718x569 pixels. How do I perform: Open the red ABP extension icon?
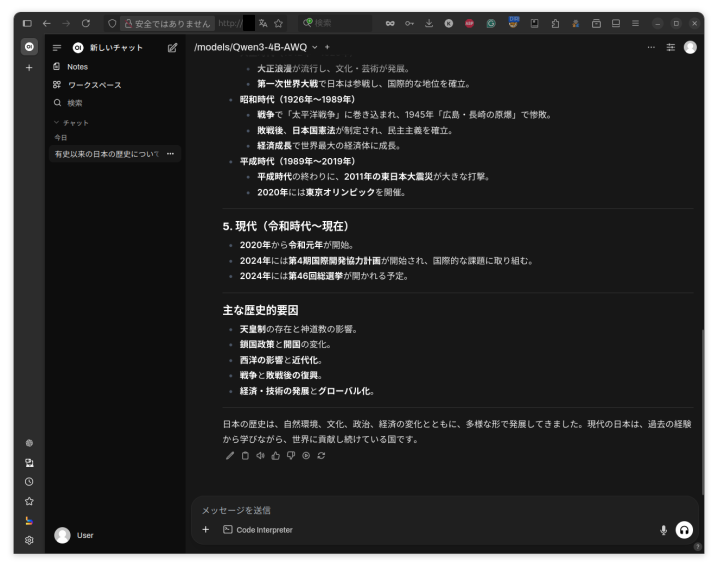(469, 23)
